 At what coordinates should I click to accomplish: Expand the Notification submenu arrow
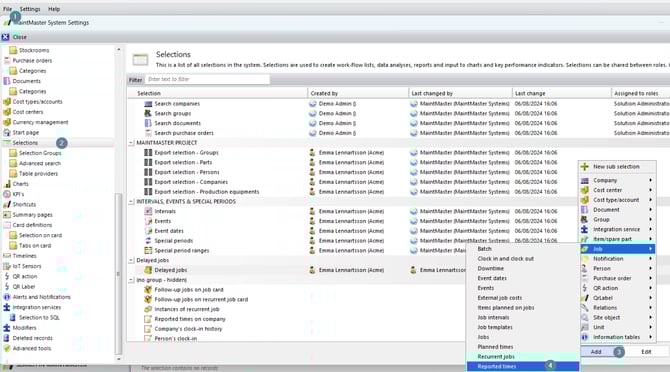pos(651,259)
